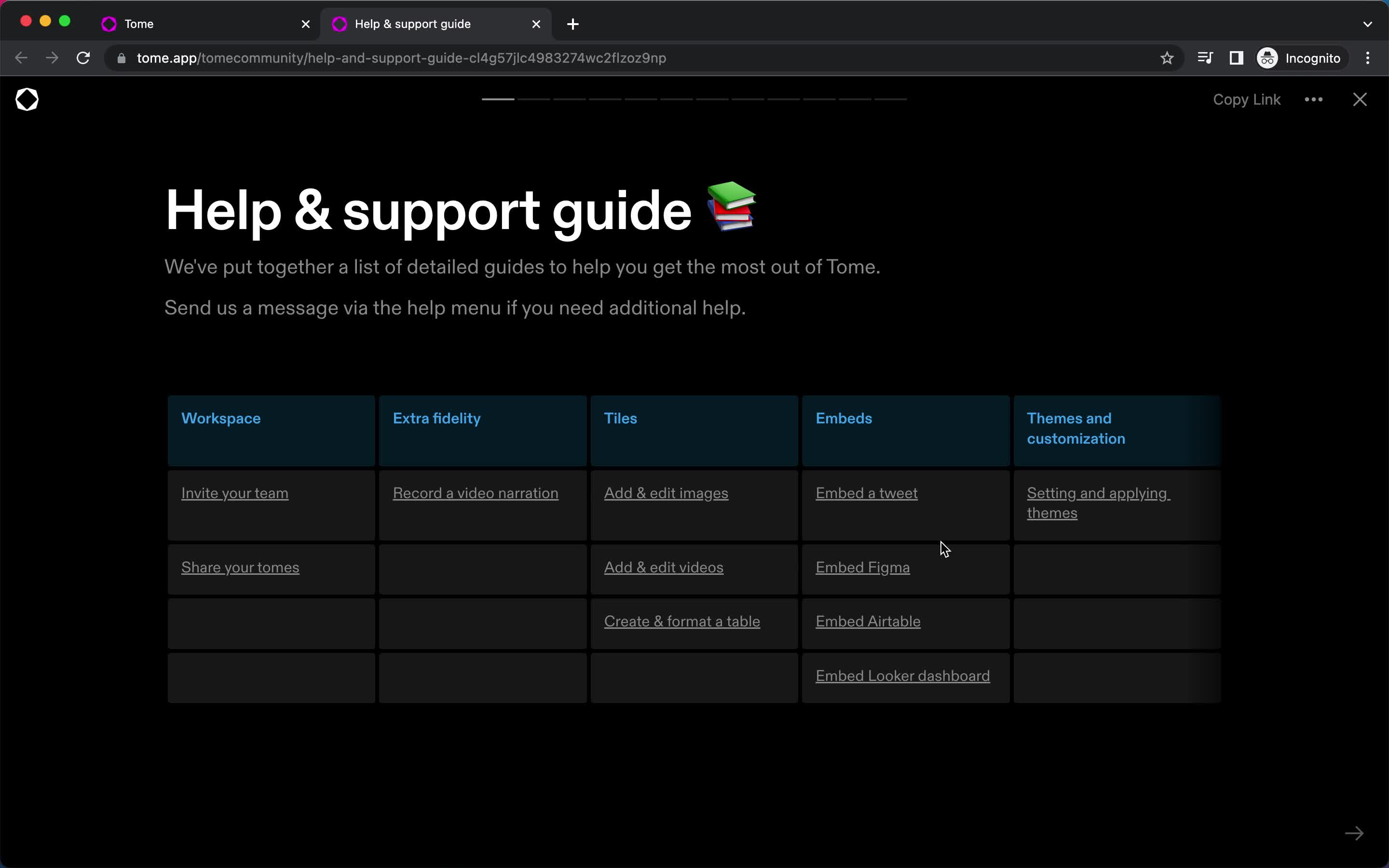
Task: Click the books emoji in title
Action: (731, 206)
